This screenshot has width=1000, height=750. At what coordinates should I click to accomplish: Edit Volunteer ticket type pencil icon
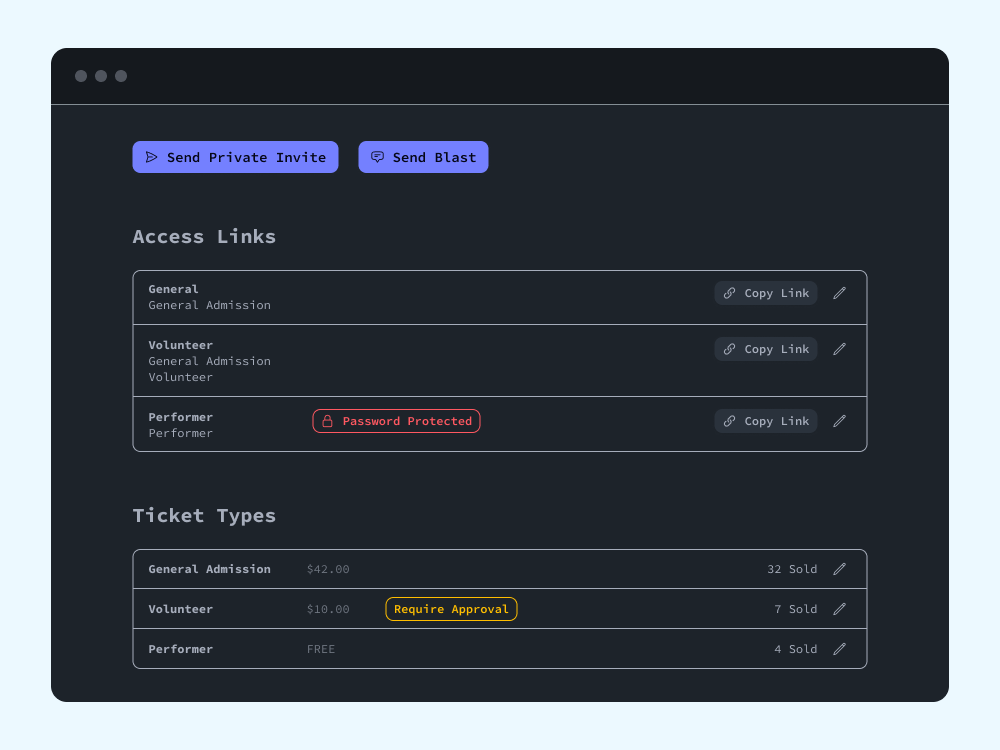(x=839, y=609)
